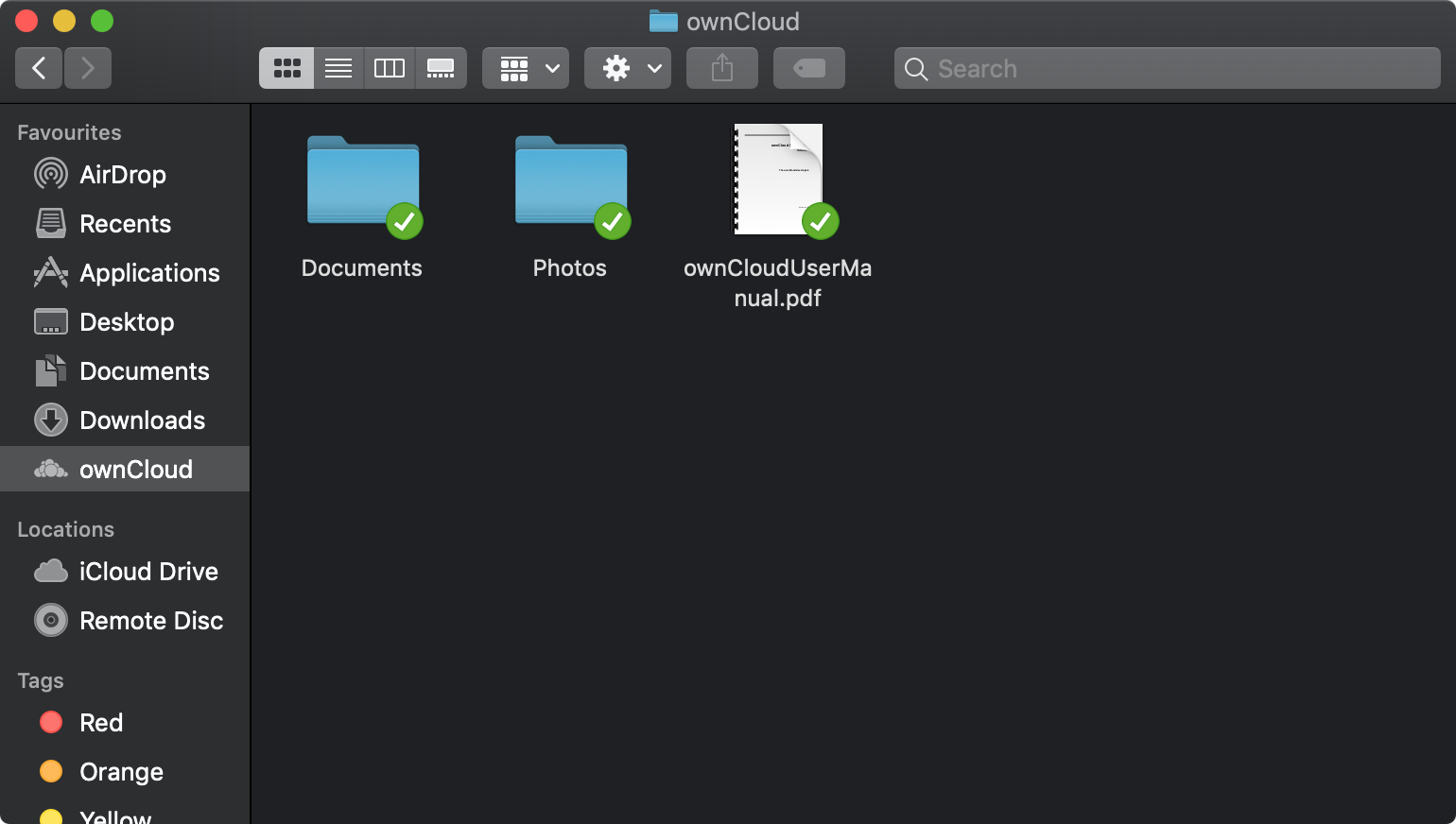
Task: Open AirDrop in the sidebar
Action: point(125,175)
